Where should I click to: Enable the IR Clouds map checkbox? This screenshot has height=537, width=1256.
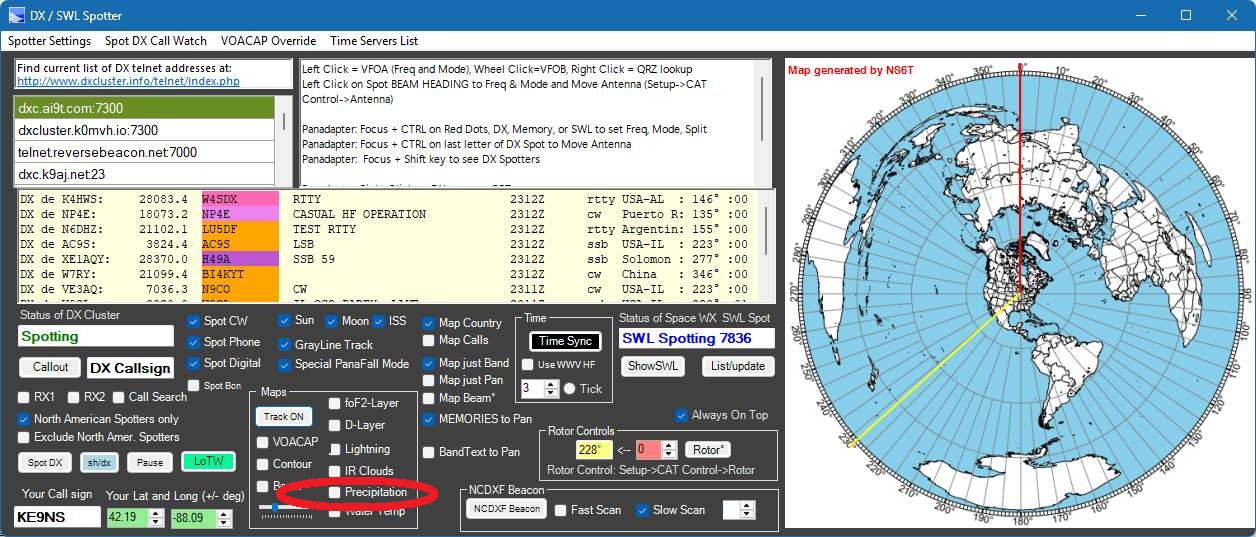(334, 471)
